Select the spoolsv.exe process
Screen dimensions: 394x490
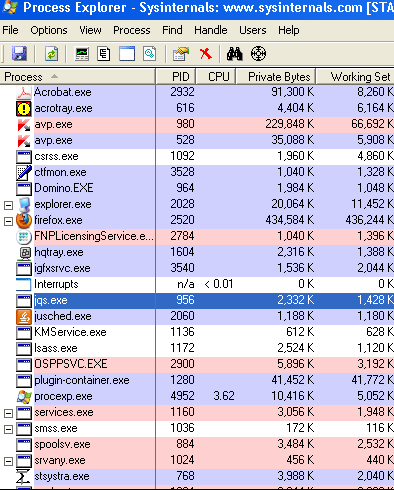click(62, 444)
